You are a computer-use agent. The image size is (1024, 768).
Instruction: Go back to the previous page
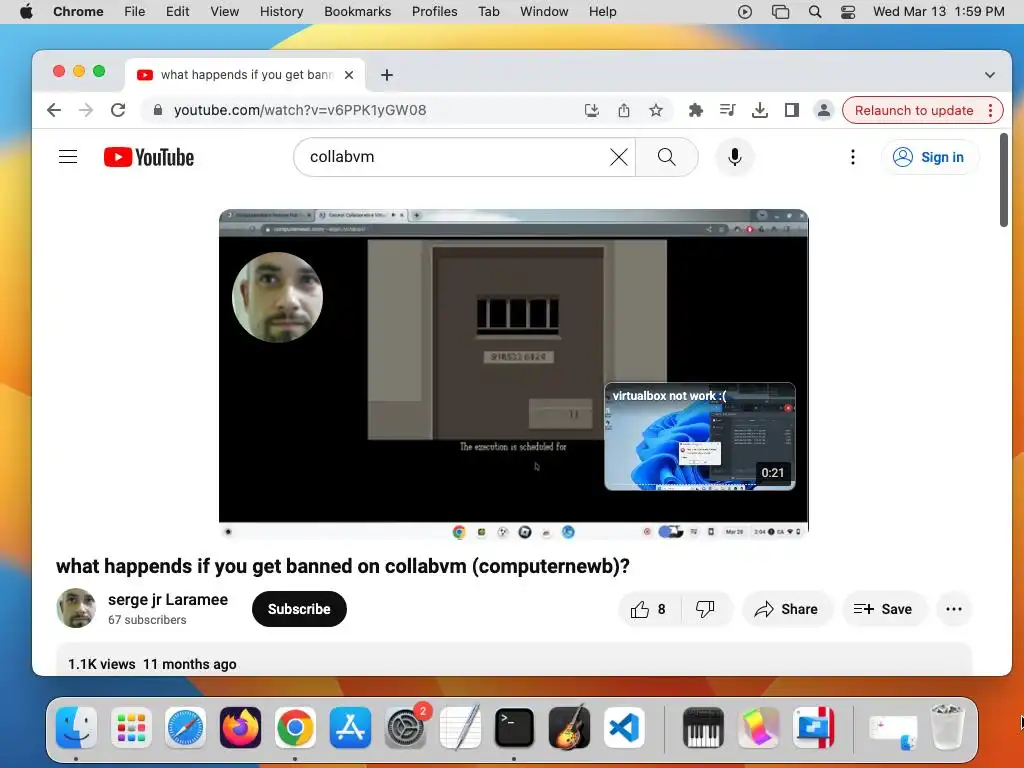tap(54, 110)
